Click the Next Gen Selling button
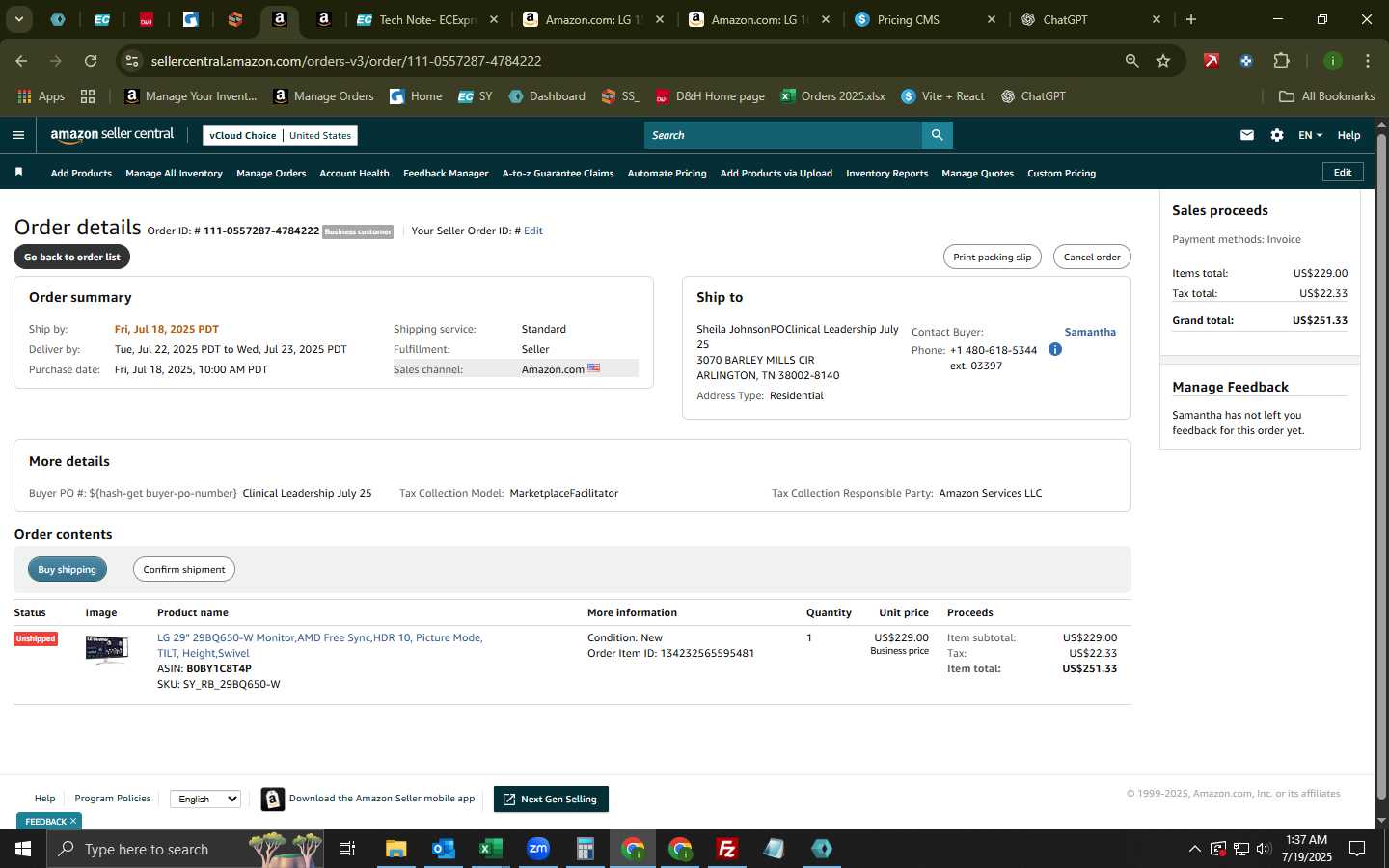This screenshot has width=1389, height=868. click(551, 799)
